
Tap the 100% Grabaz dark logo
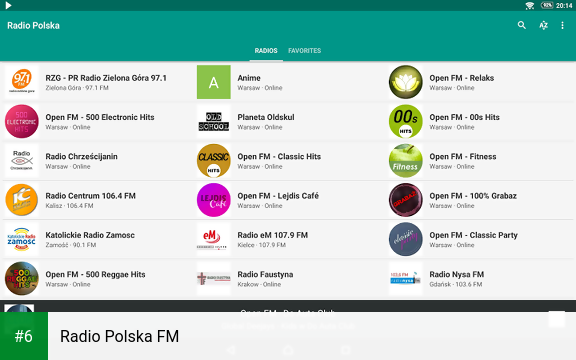click(x=406, y=200)
